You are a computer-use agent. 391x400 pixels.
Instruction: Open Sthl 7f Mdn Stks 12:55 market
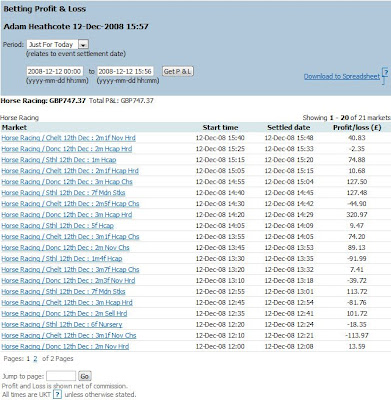point(63,292)
